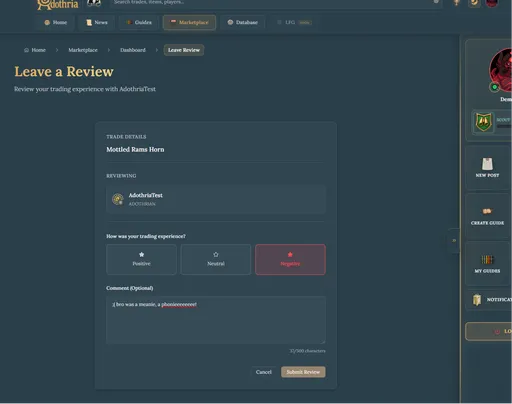Open My Guides from the sidebar
The width and height of the screenshot is (512, 404).
tap(487, 264)
